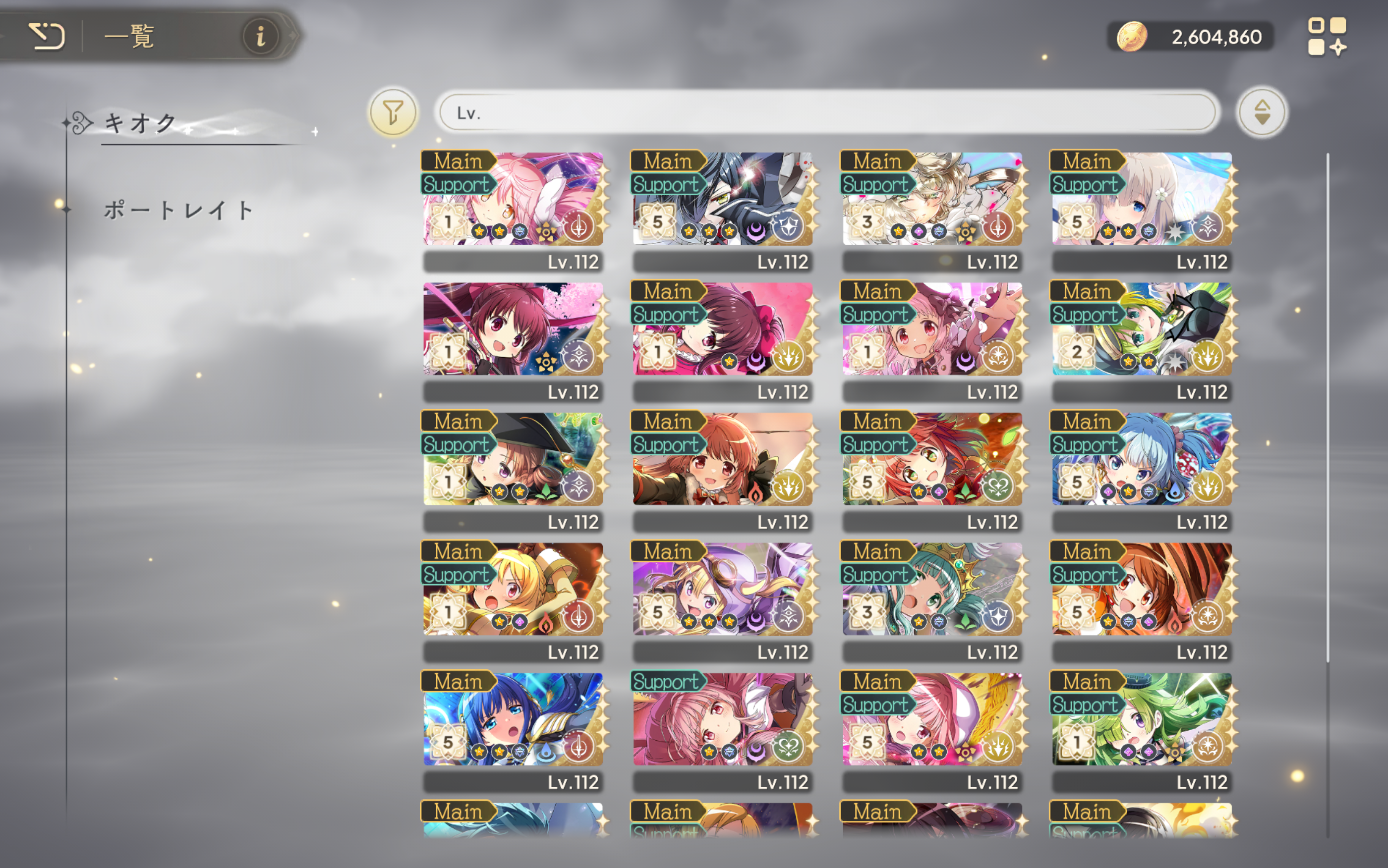Open the top-right grid menu icon
The height and width of the screenshot is (868, 1388).
(x=1327, y=36)
